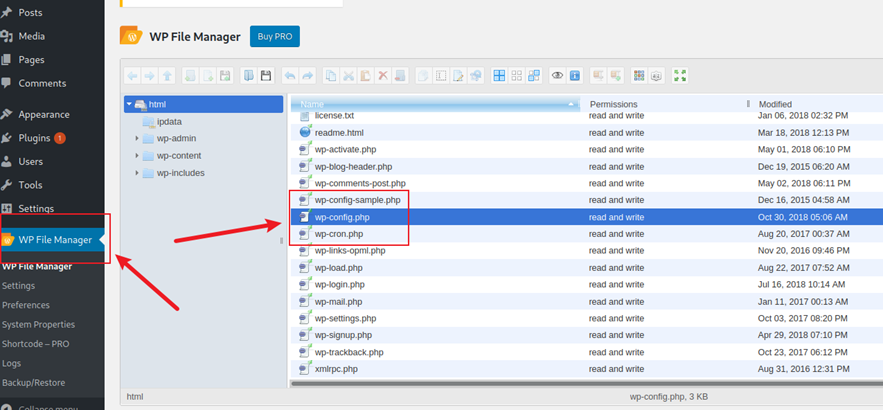Viewport: 883px width, 410px height.
Task: Collapse the html root folder arrow
Action: 129,104
